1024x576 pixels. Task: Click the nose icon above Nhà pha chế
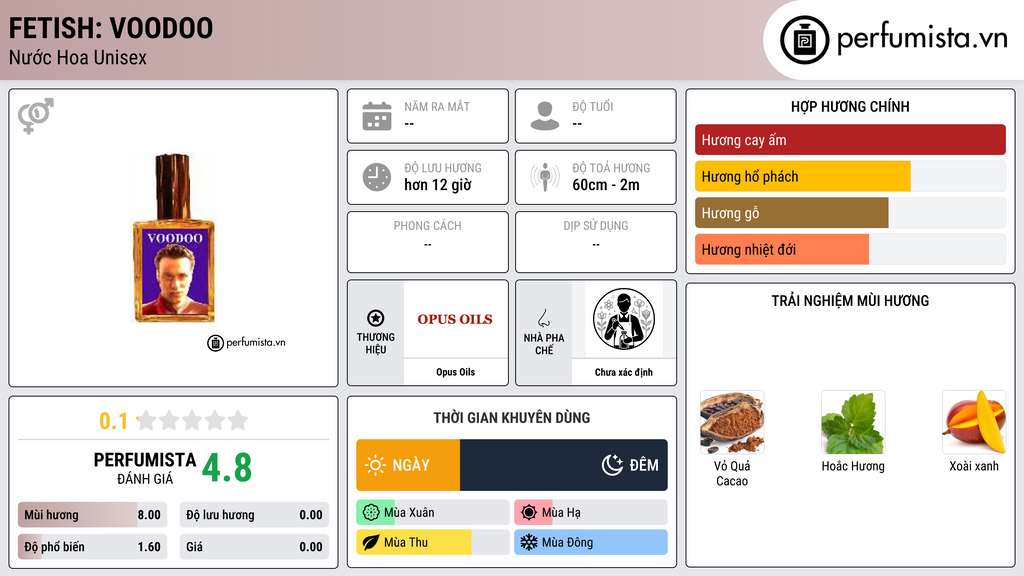(543, 318)
